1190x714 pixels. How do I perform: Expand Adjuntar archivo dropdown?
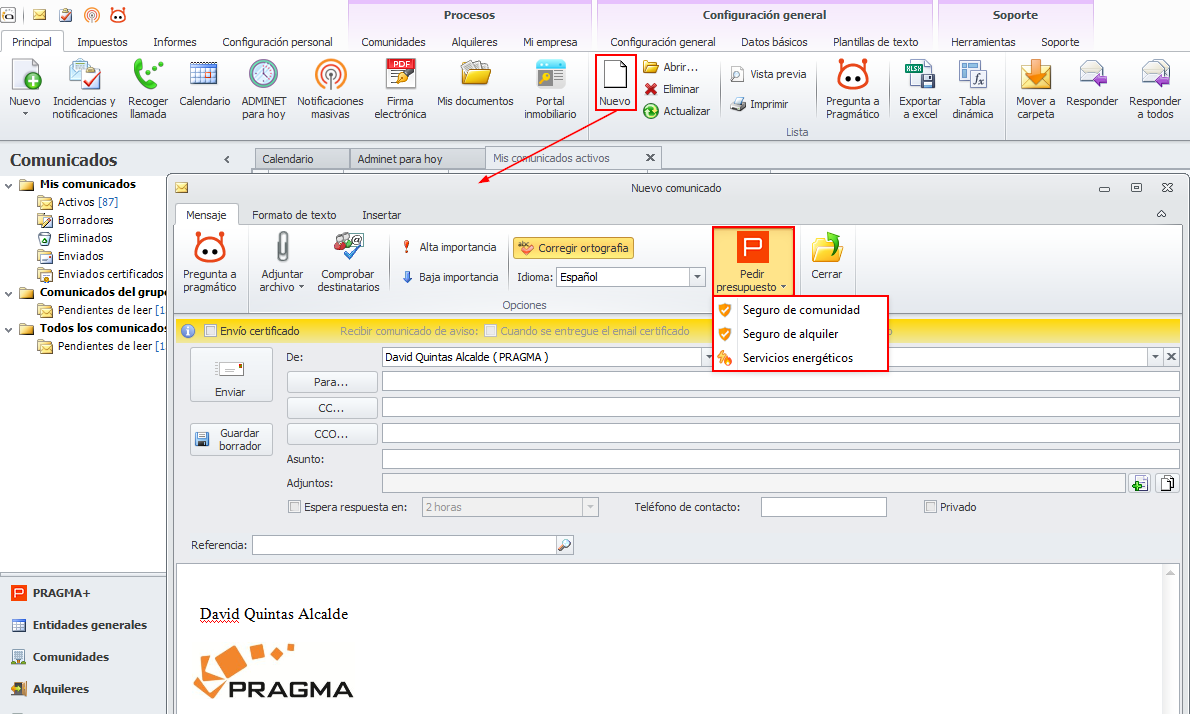(301, 288)
